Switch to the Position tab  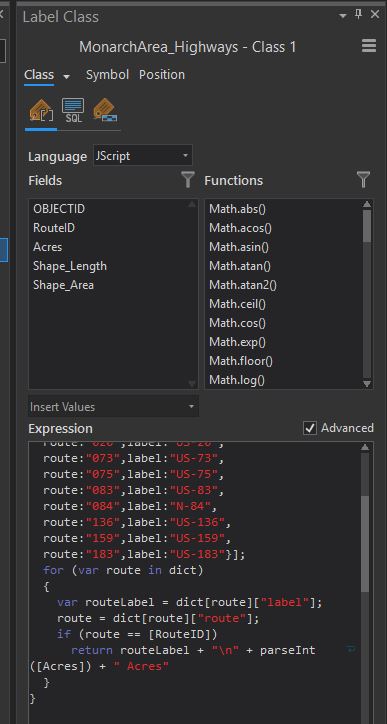(162, 75)
